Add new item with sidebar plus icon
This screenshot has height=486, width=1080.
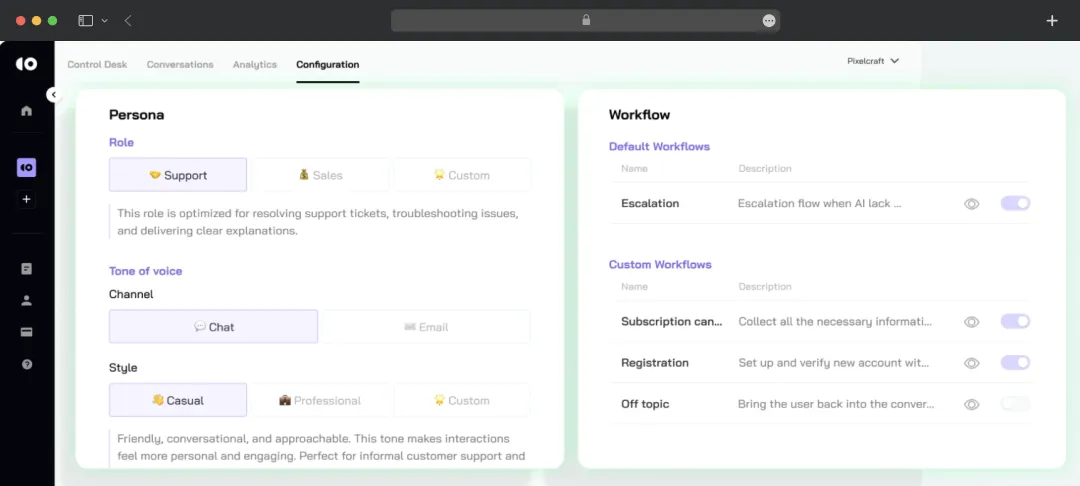[26, 200]
